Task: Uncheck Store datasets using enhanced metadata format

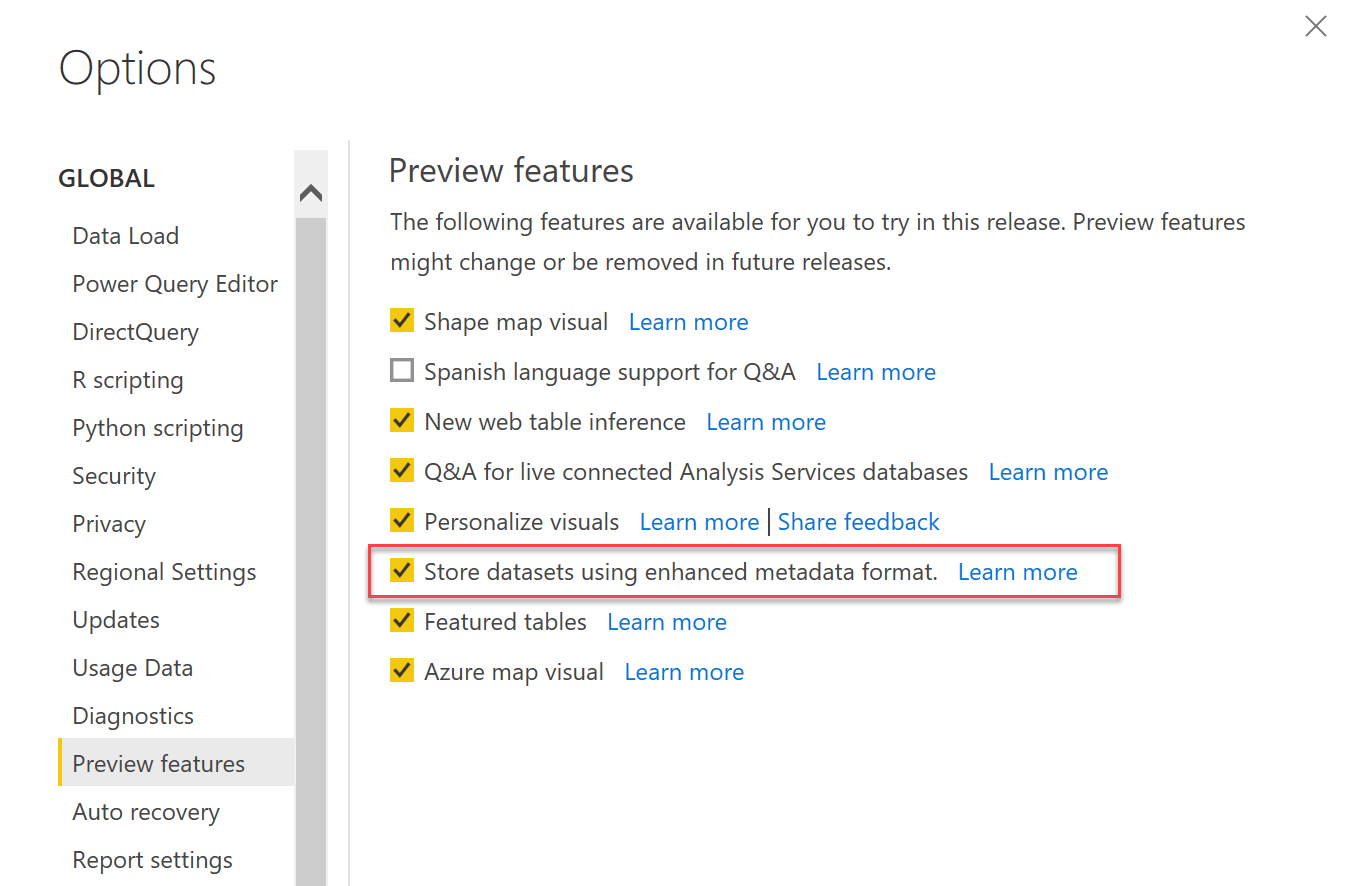Action: click(402, 571)
